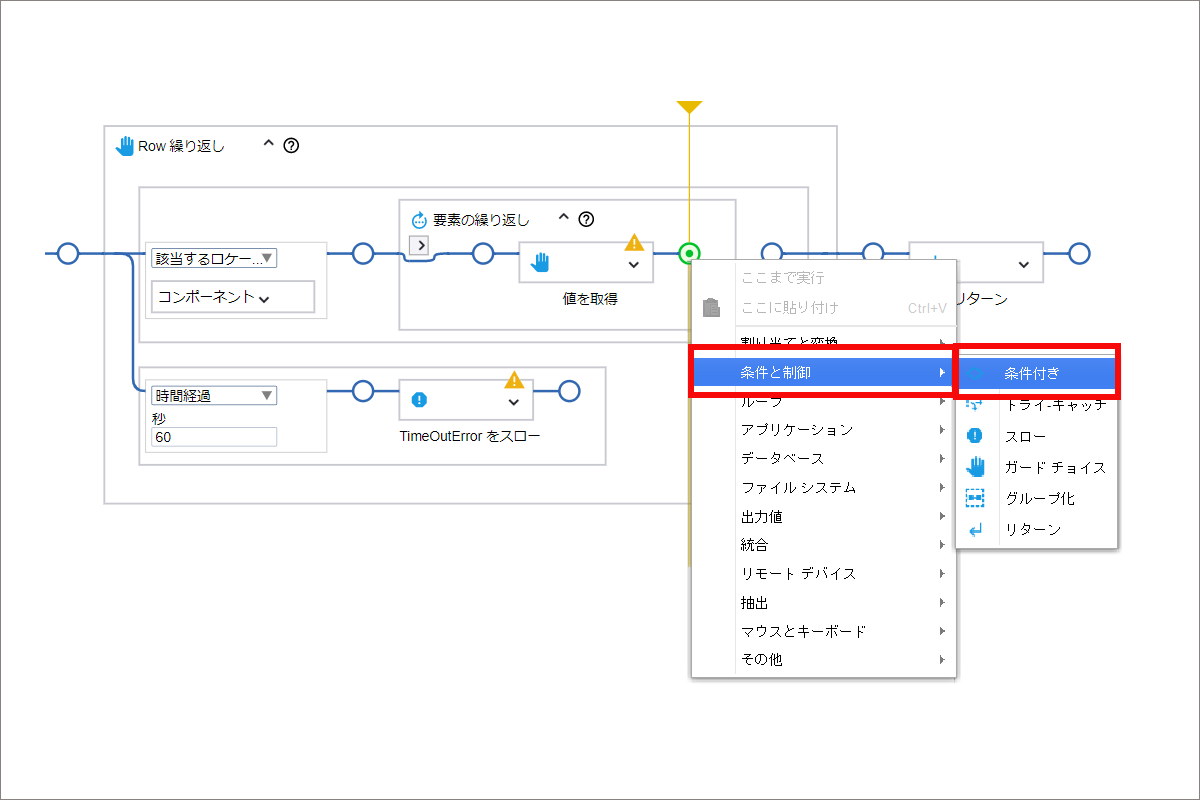Select the first circle node at the workflow start

click(67, 253)
